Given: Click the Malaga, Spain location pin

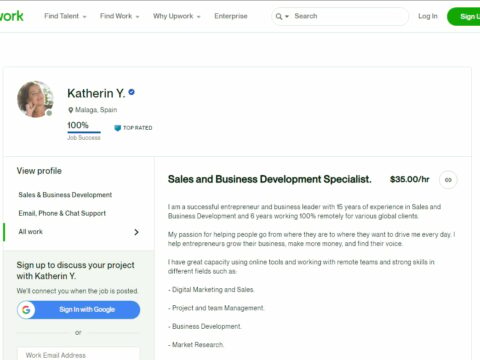Looking at the screenshot, I should pyautogui.click(x=71, y=110).
